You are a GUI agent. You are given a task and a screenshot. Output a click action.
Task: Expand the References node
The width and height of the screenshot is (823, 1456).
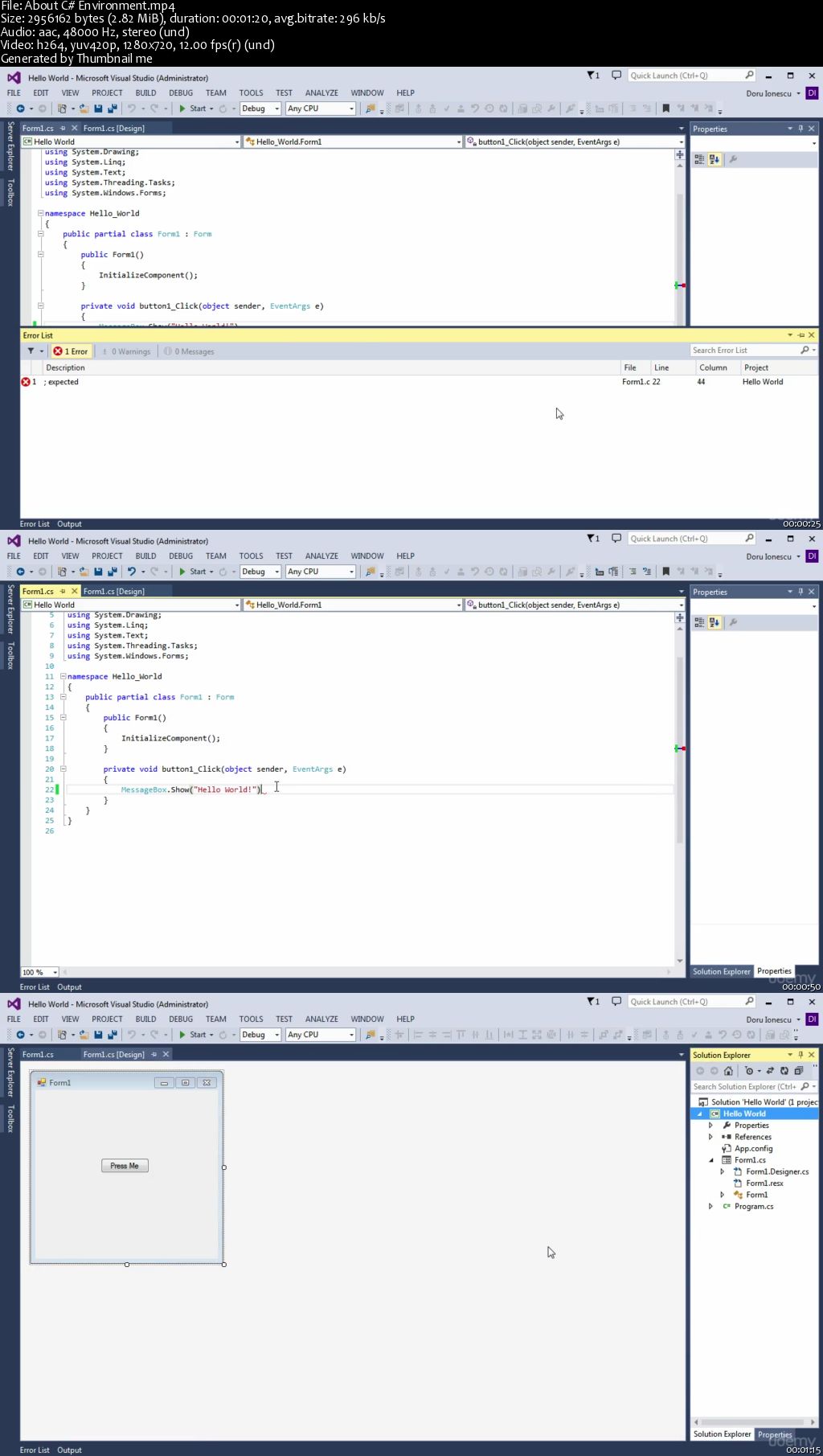(x=710, y=1137)
